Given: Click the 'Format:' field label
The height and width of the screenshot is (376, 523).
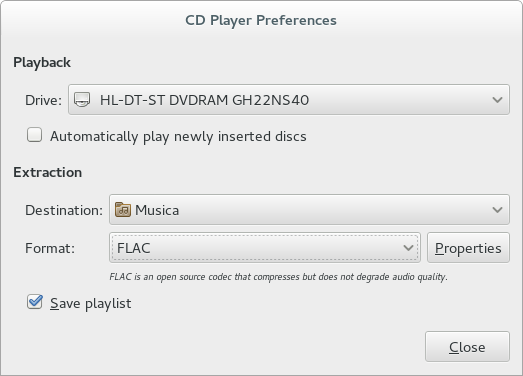Looking at the screenshot, I should pos(50,248).
